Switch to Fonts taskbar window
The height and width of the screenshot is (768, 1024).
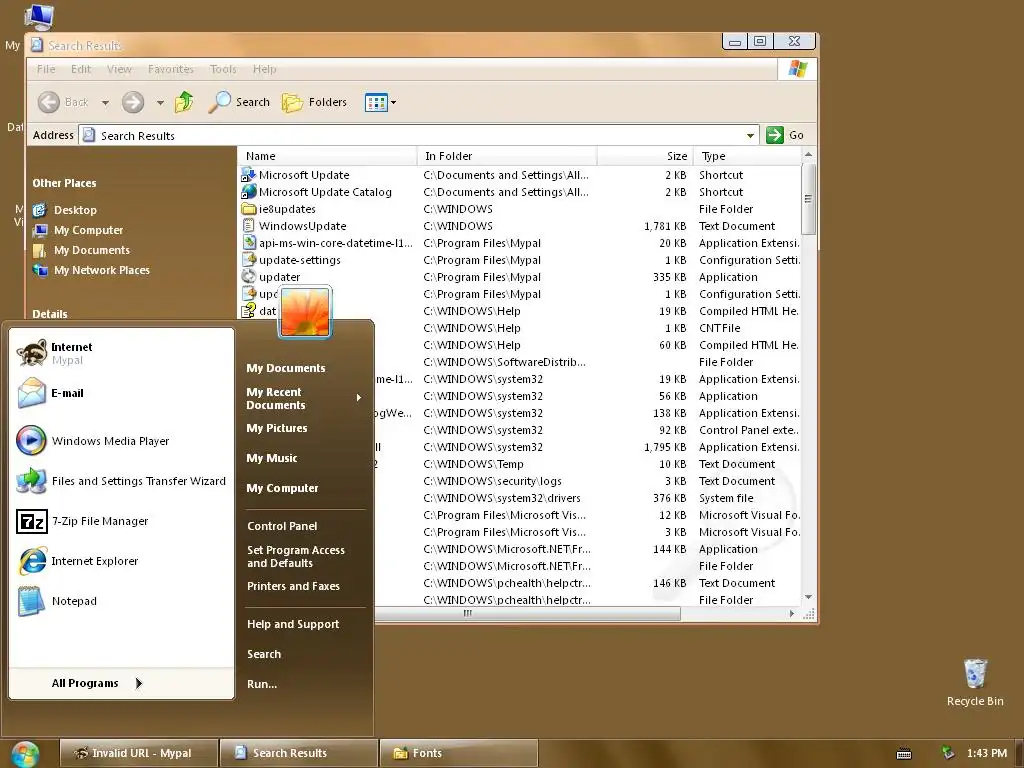[x=458, y=754]
